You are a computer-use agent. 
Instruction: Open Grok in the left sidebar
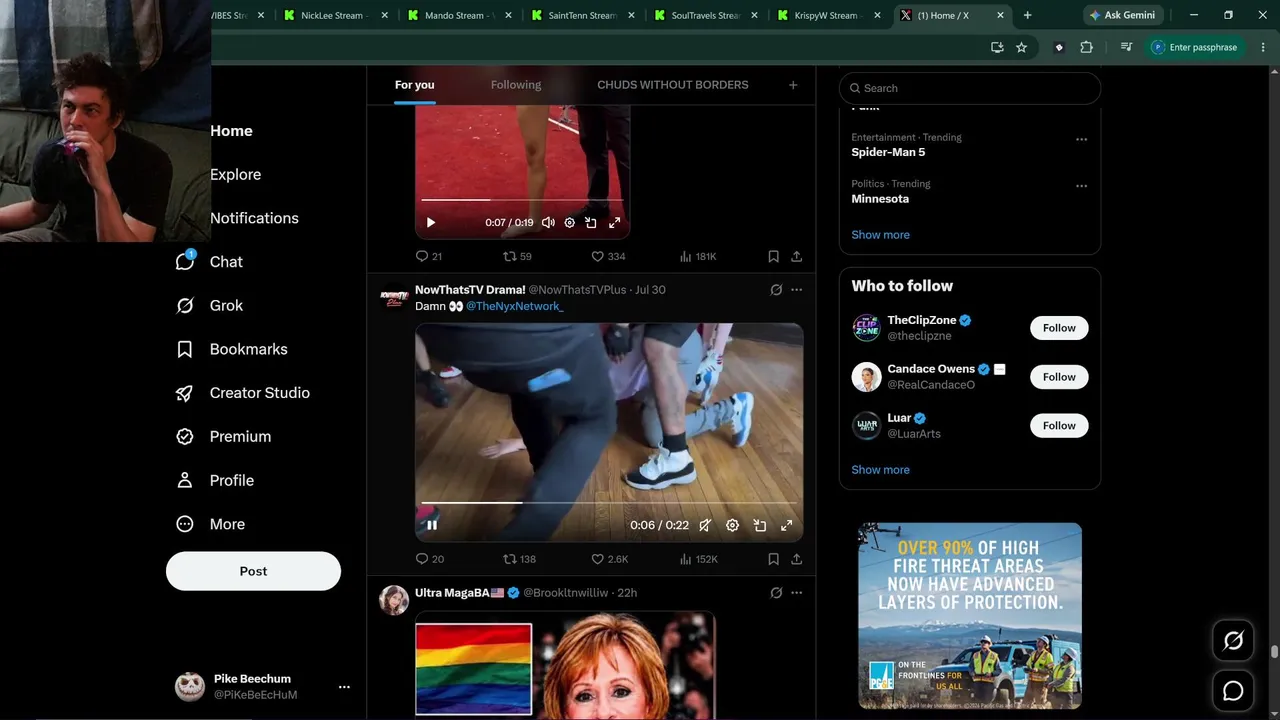pos(209,306)
